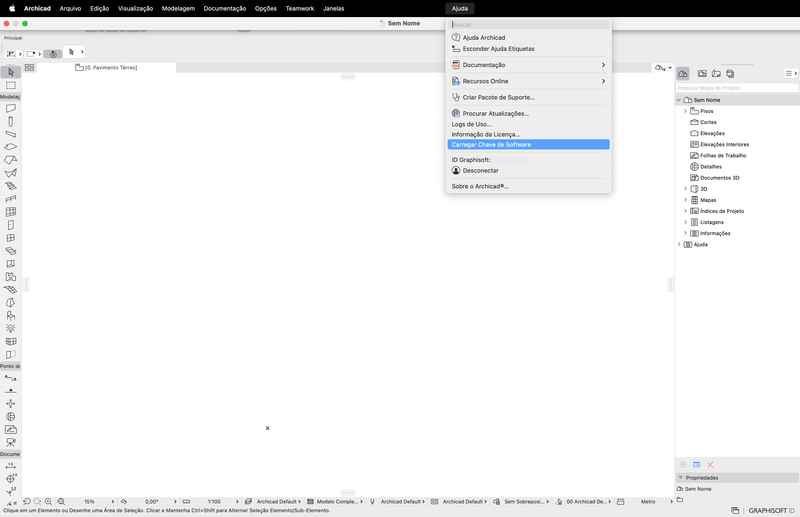Screen dimensions: 800x517
Task: Switch navigator to View Map icon
Action: [x=703, y=73]
